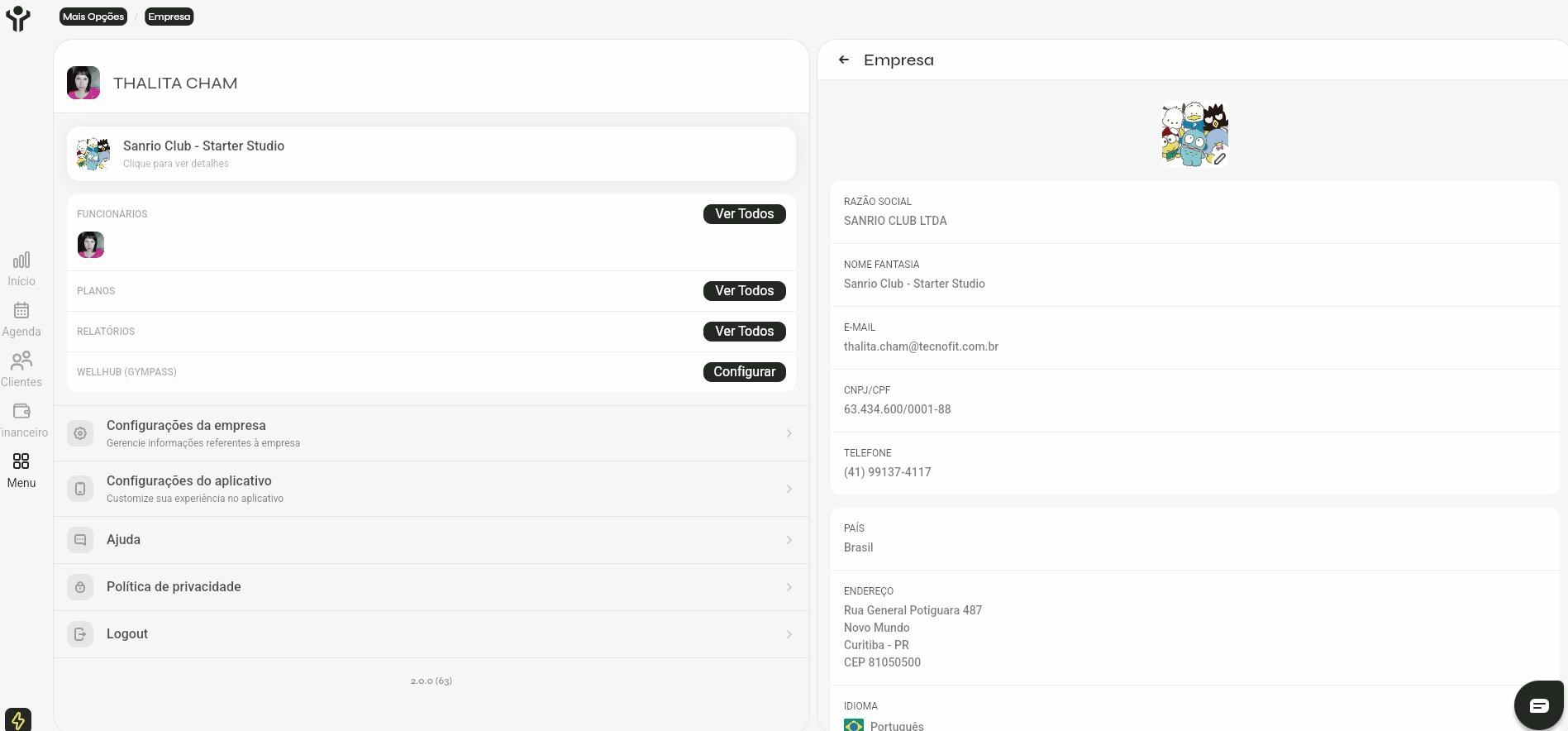Expand Logout row chevron
This screenshot has height=731, width=1568.
point(789,634)
